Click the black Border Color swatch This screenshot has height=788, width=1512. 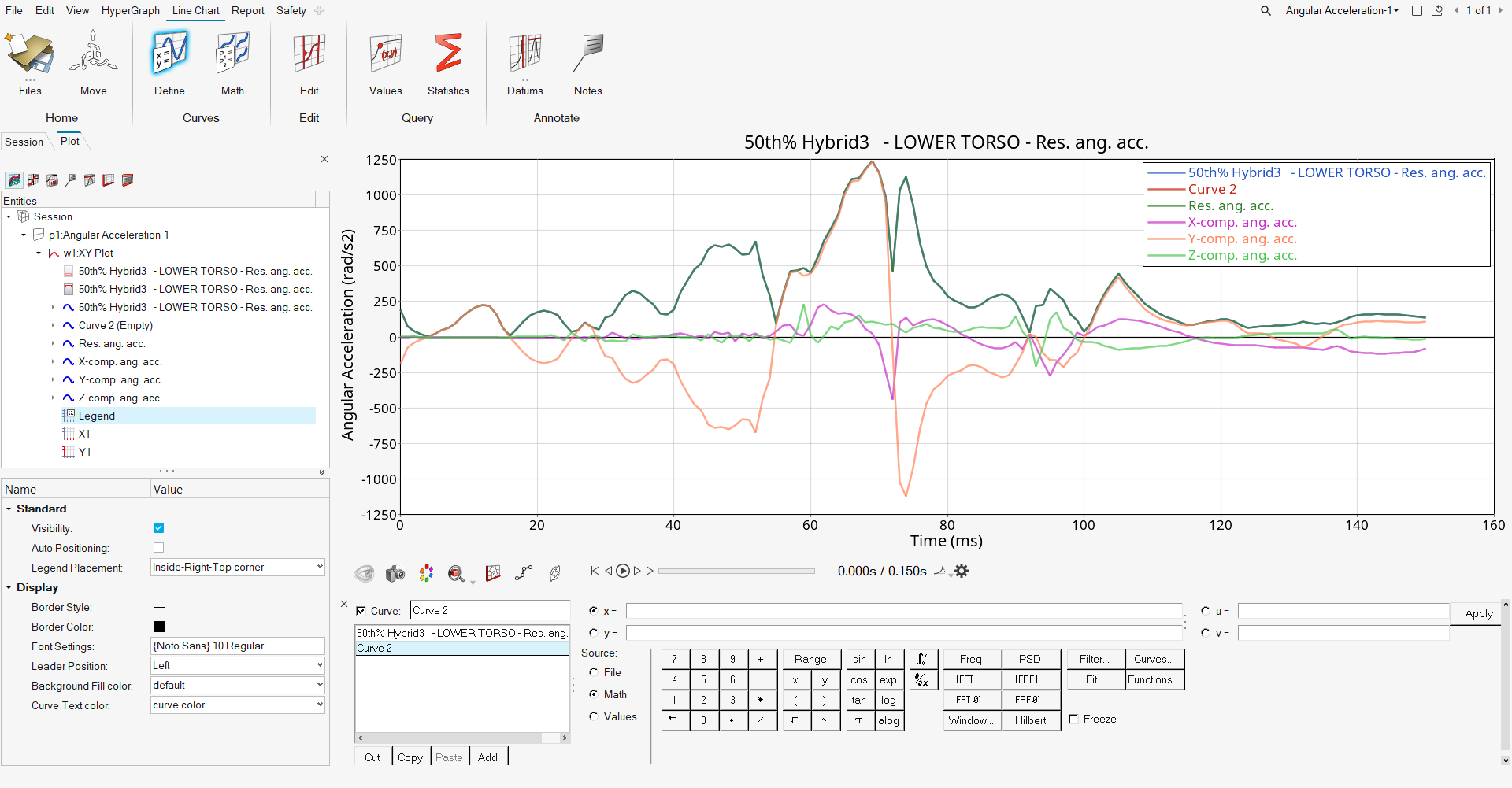(x=160, y=627)
